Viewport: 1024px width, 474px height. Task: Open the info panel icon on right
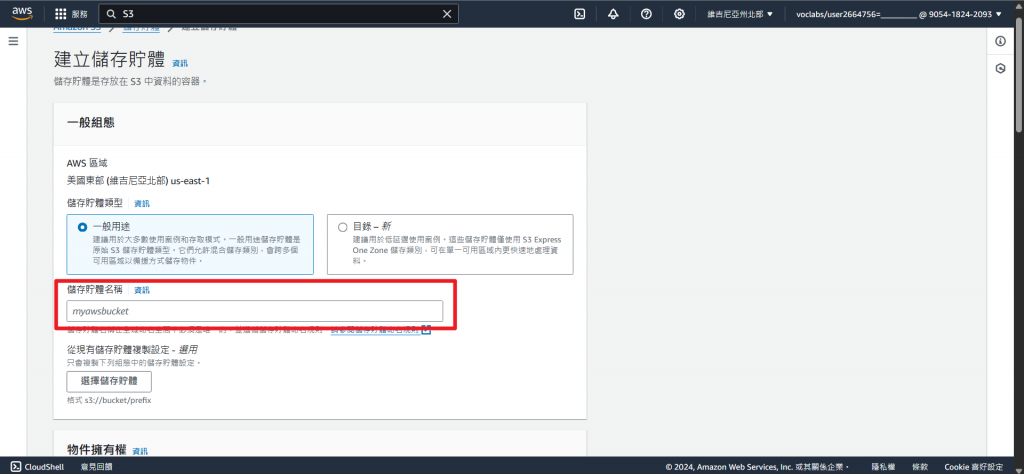click(x=1000, y=41)
